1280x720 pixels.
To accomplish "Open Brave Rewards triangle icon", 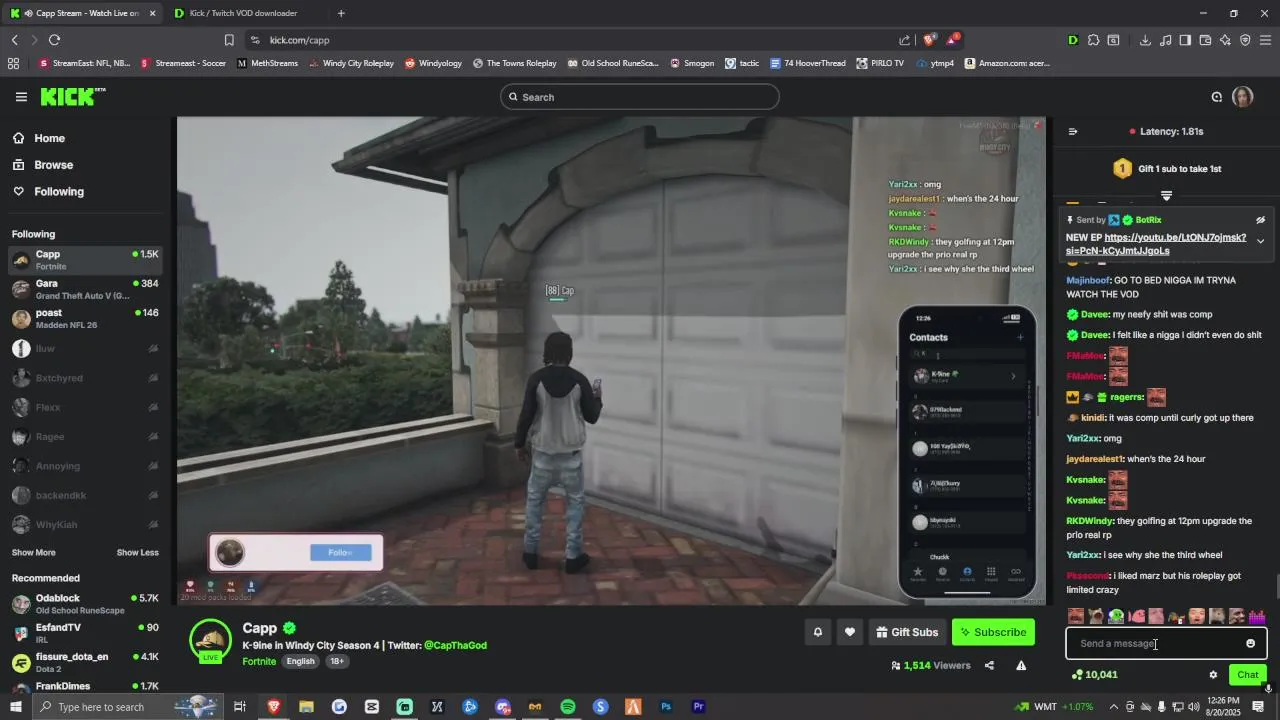I will 952,40.
